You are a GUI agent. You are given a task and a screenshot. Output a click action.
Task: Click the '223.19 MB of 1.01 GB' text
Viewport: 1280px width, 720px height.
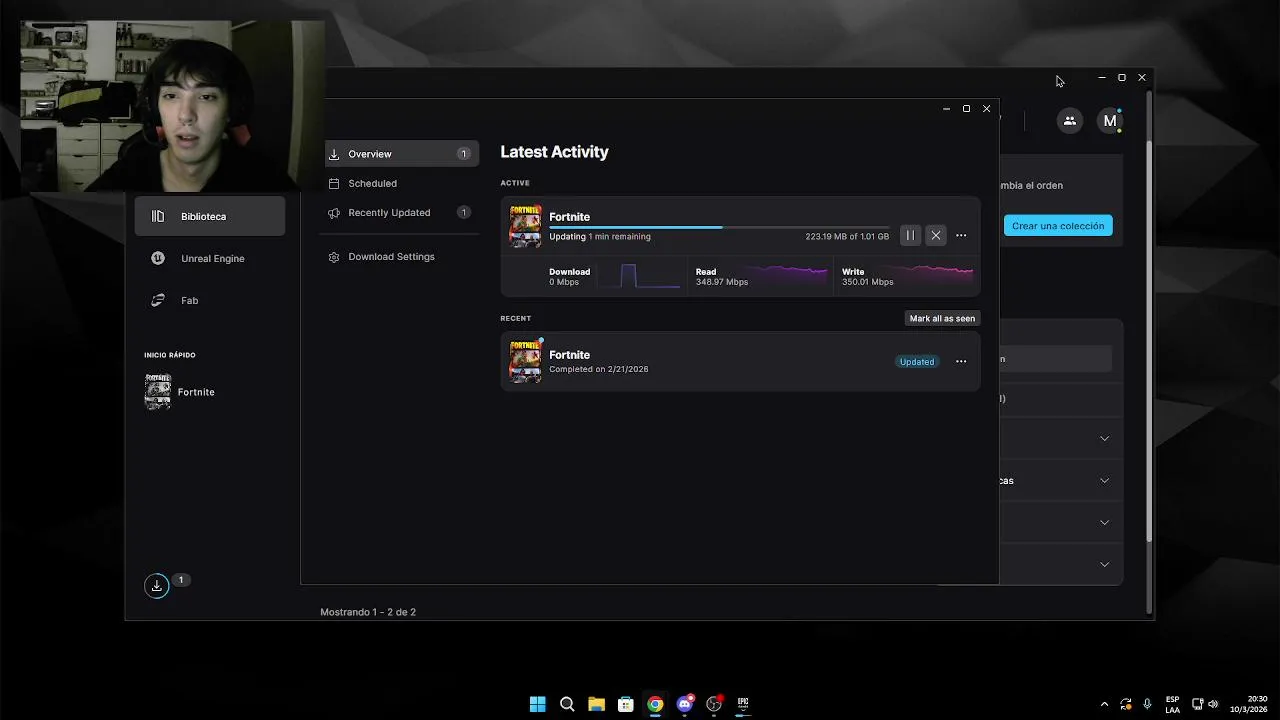[847, 237]
